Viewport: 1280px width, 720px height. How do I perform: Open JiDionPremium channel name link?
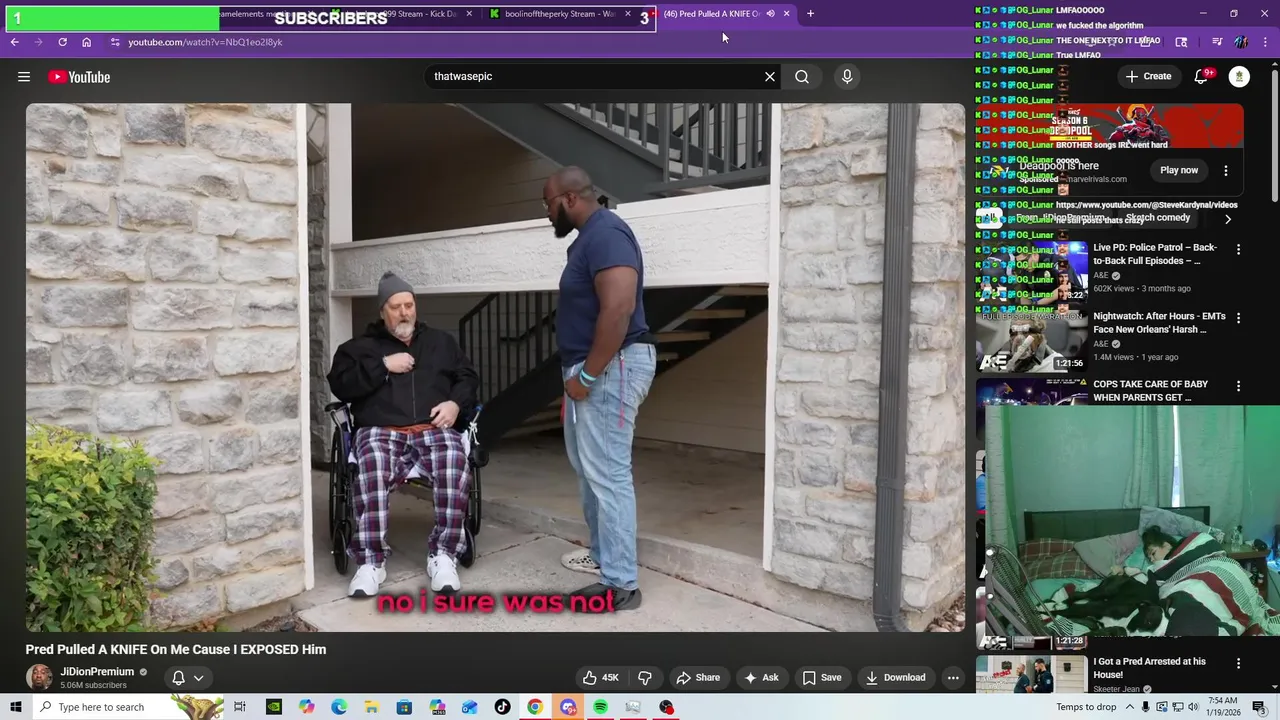pyautogui.click(x=97, y=672)
